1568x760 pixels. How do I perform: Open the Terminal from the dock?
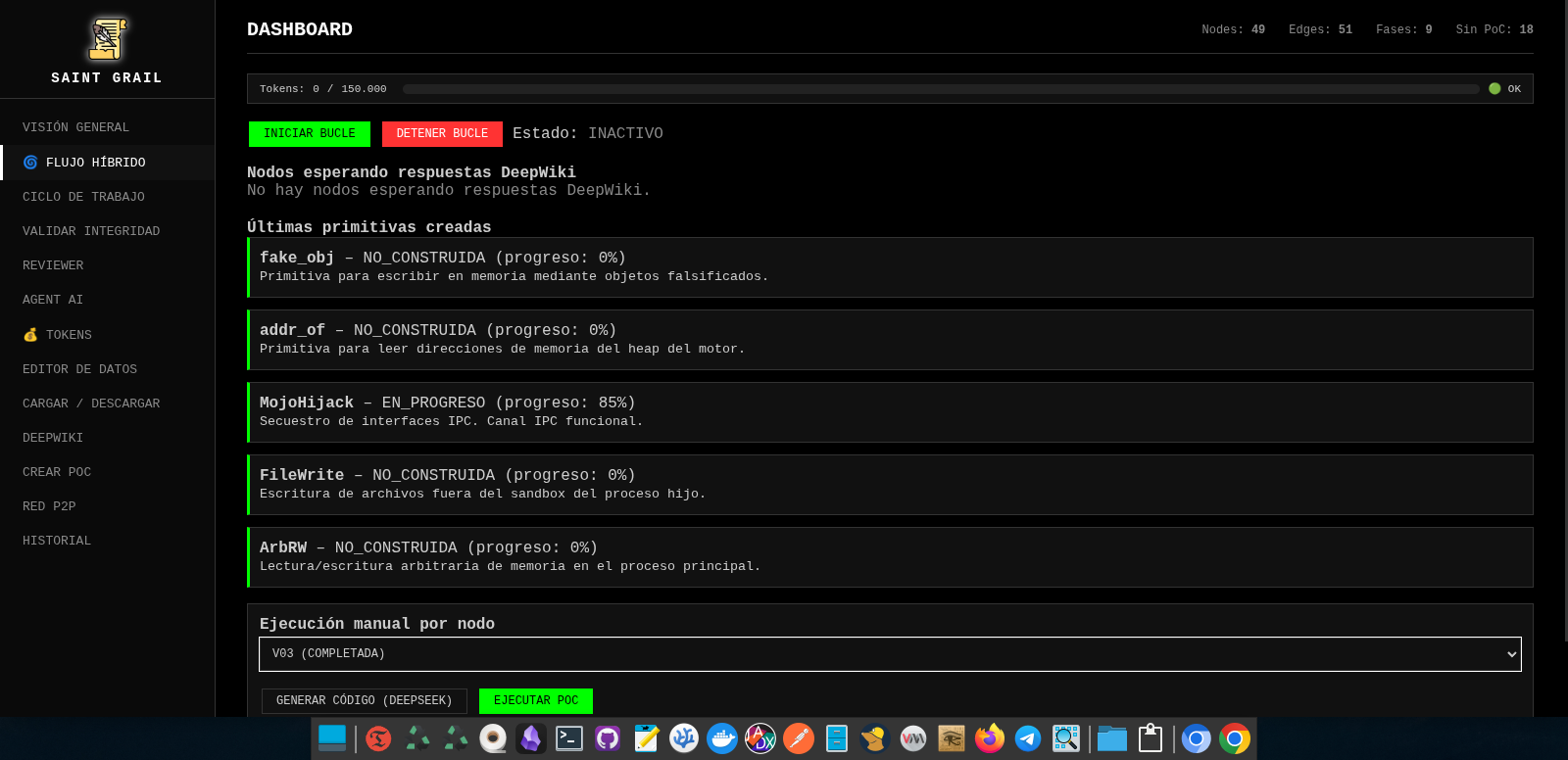pyautogui.click(x=569, y=738)
